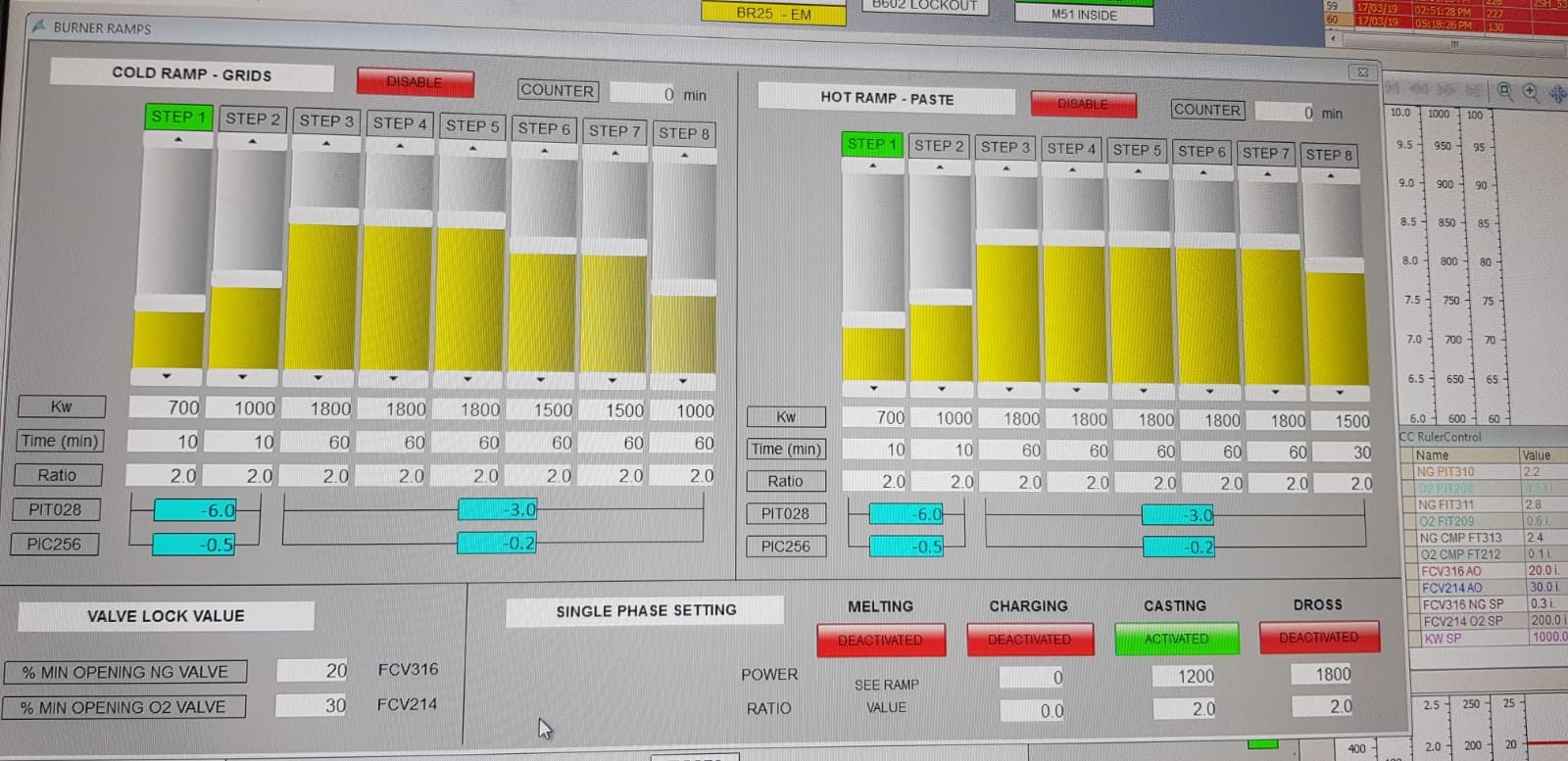Image resolution: width=1568 pixels, height=761 pixels.
Task: Click the Hot Ramp Step 8 slider thumb
Action: (1334, 264)
